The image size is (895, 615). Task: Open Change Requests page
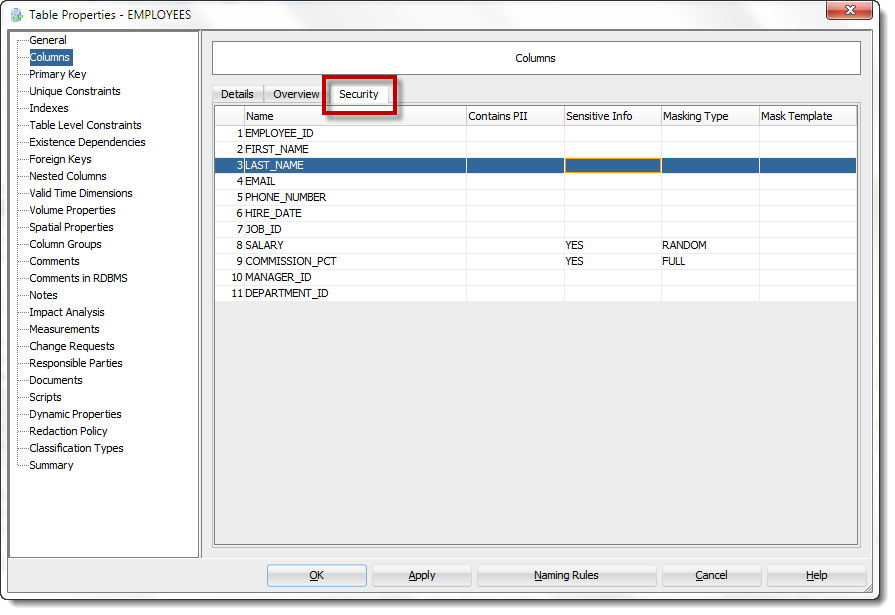click(x=72, y=347)
